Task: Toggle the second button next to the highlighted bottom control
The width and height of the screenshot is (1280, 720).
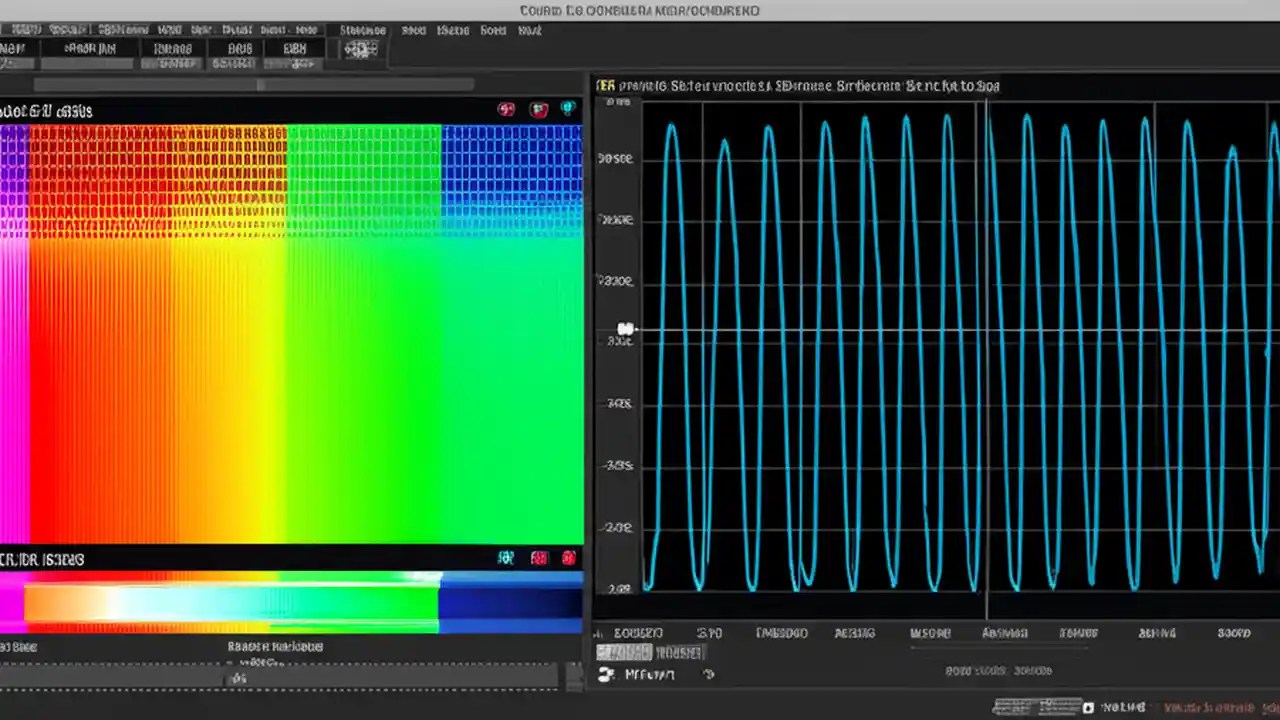Action: (681, 652)
